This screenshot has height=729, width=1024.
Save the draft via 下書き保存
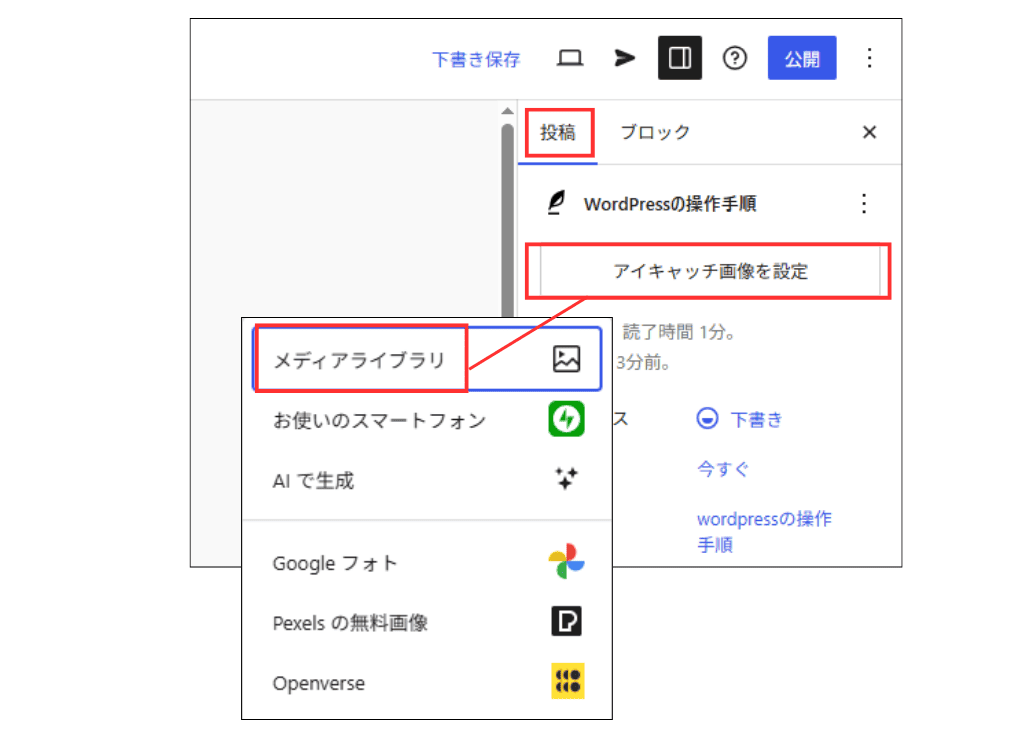pos(477,58)
